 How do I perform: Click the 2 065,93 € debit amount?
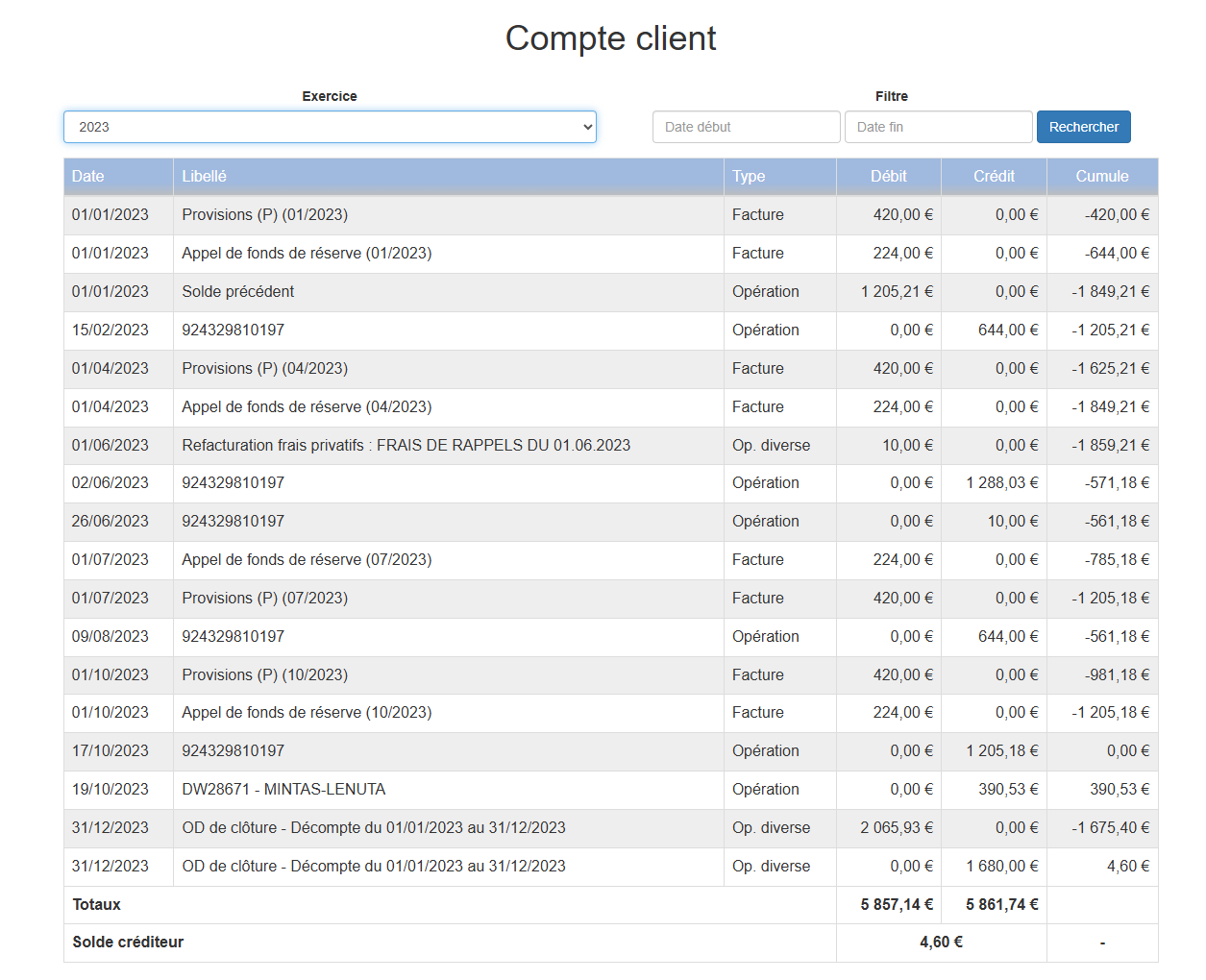[896, 827]
